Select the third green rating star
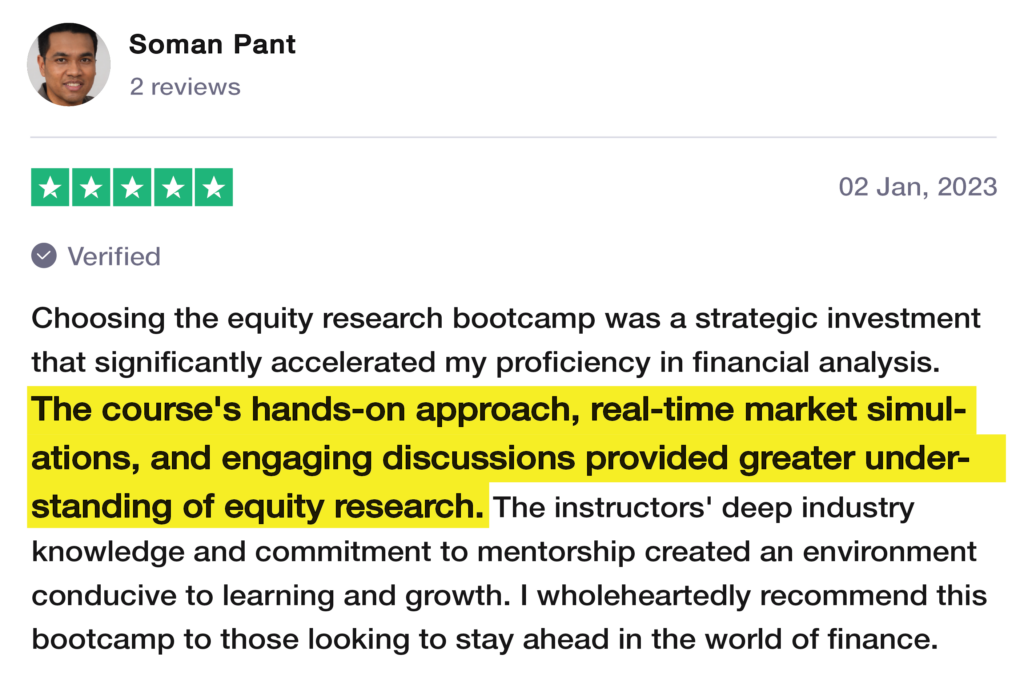This screenshot has width=1024, height=700. (132, 188)
